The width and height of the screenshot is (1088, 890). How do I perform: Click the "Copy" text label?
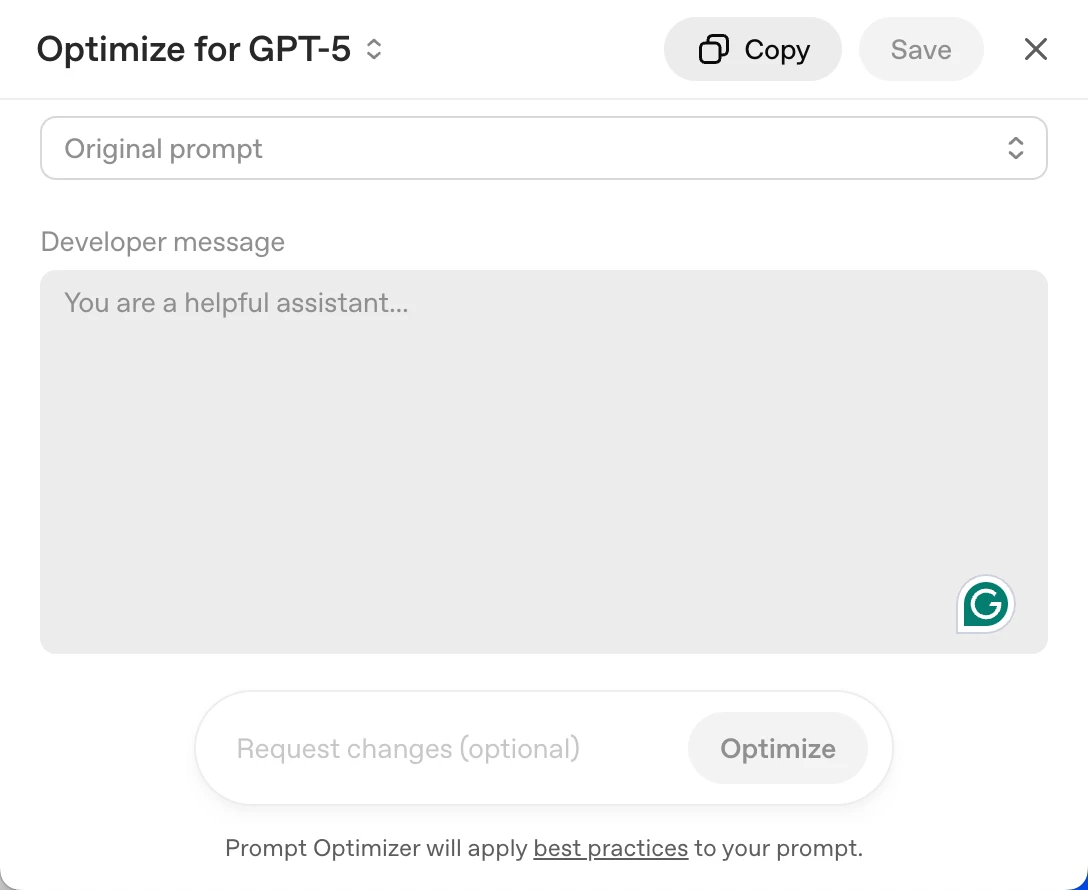click(777, 49)
